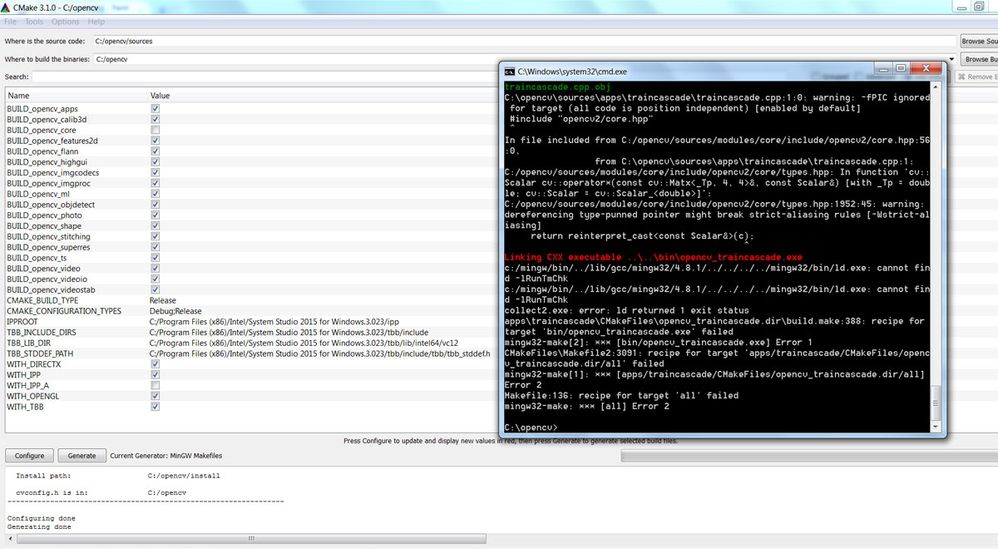Close the cmd.exe window
Screen dimensions: 998x549
coord(926,69)
